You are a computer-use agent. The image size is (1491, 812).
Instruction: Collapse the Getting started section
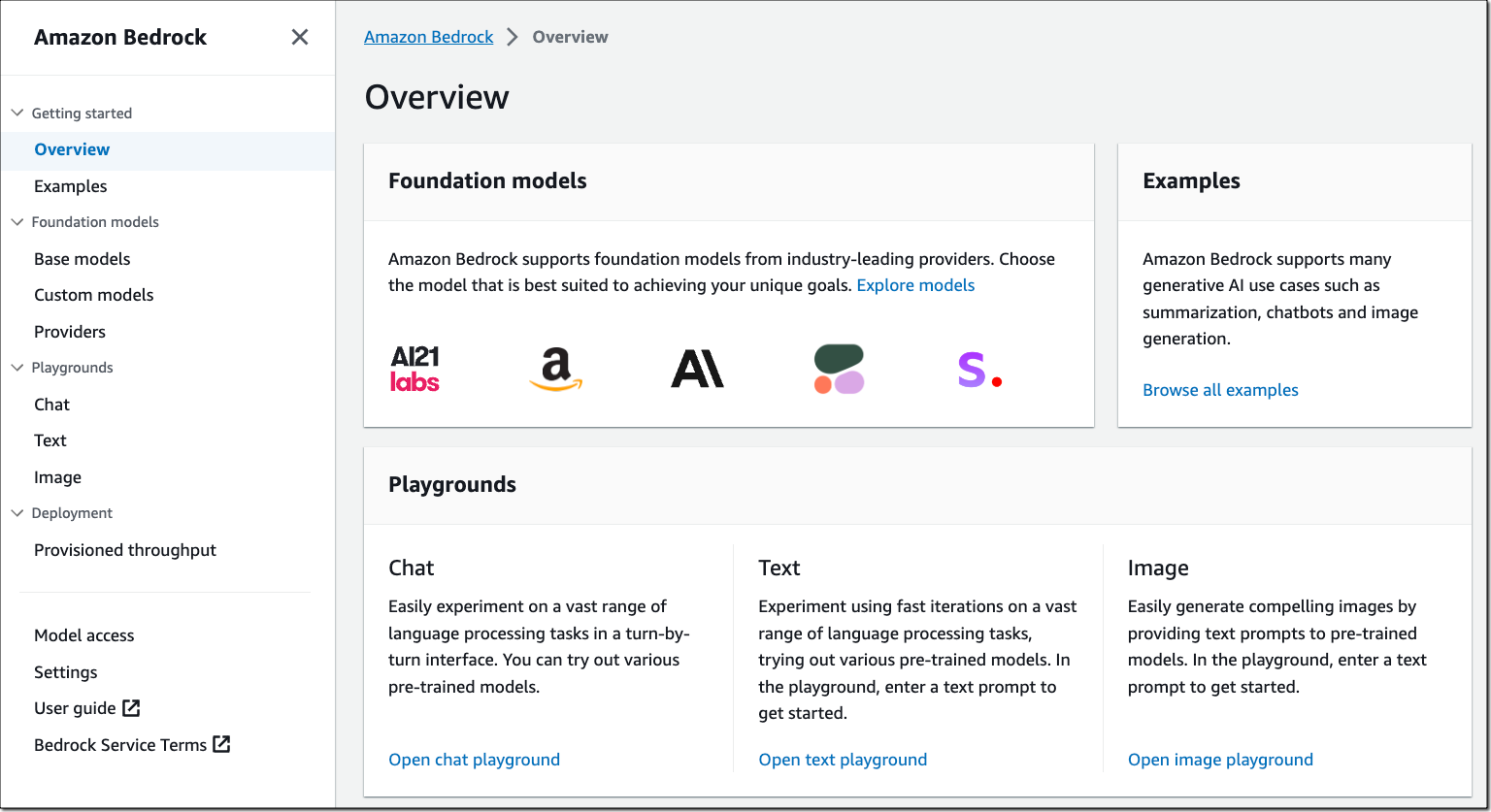[17, 114]
